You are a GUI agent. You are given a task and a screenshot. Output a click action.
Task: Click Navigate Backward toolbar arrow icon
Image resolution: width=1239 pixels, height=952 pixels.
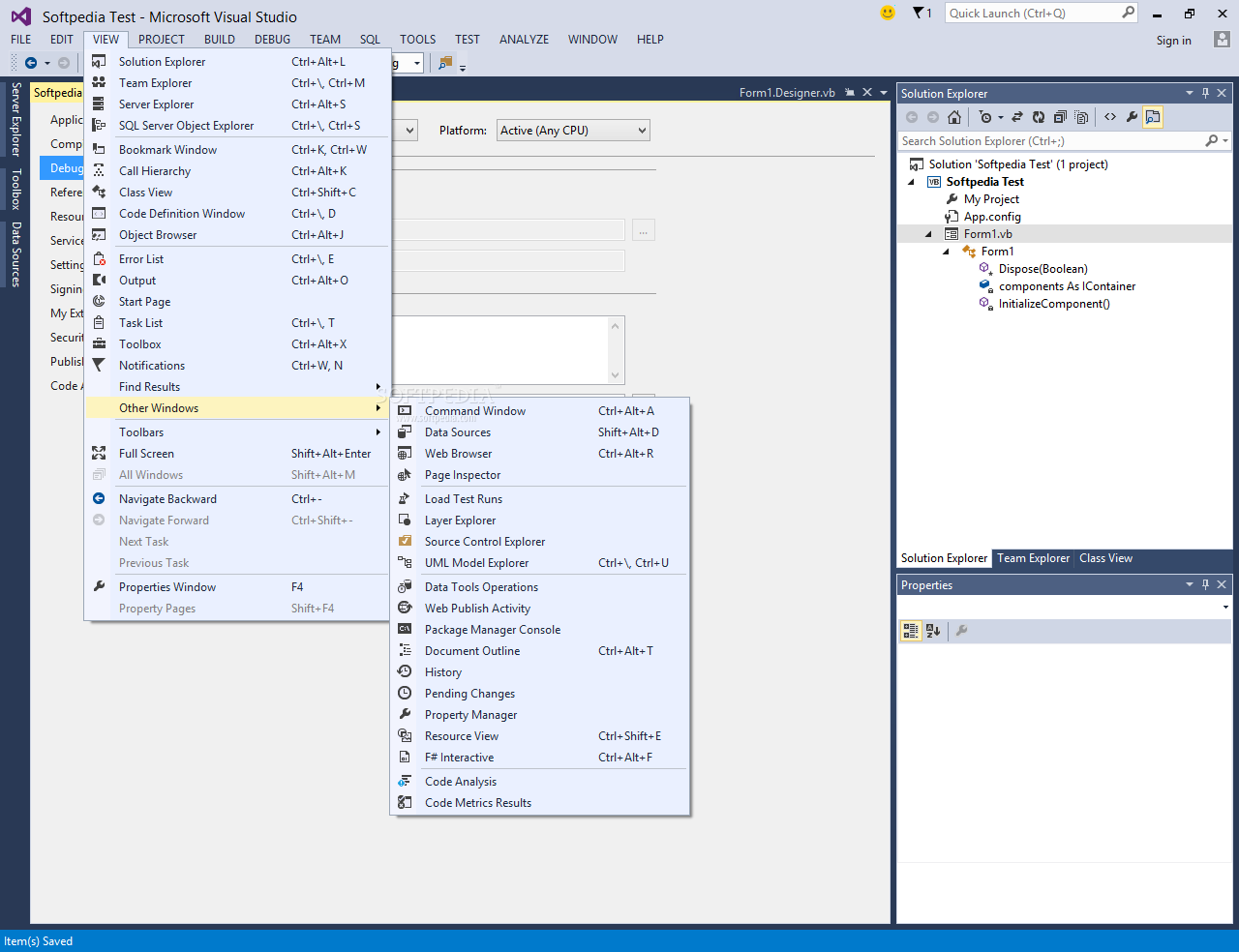tap(31, 63)
